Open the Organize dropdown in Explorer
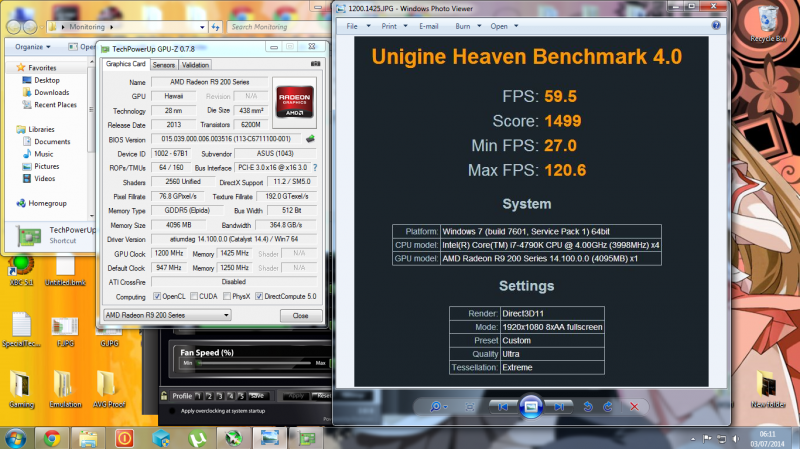This screenshot has width=800, height=449. pyautogui.click(x=33, y=46)
